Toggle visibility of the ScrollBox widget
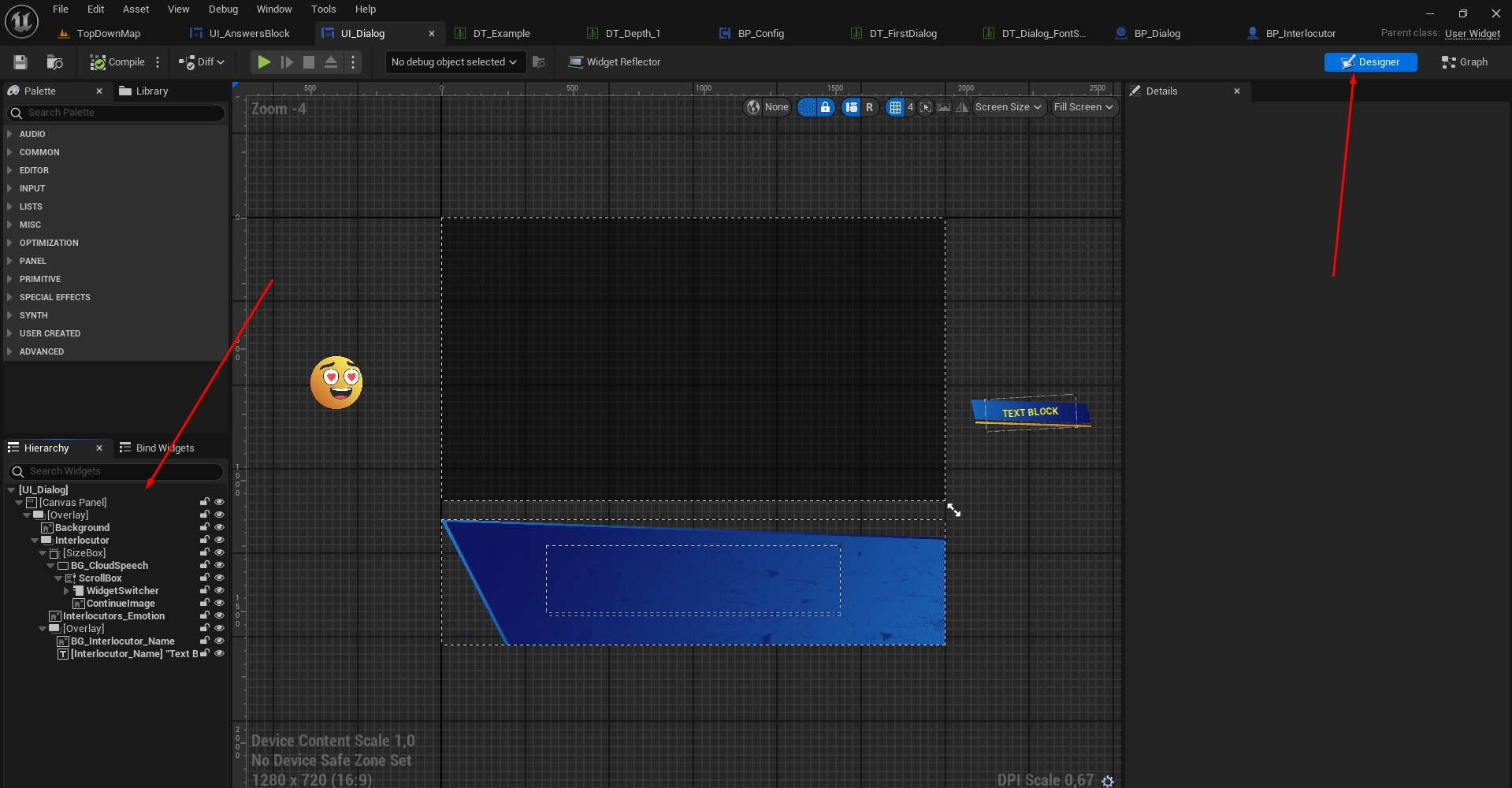This screenshot has height=788, width=1512. coord(220,578)
